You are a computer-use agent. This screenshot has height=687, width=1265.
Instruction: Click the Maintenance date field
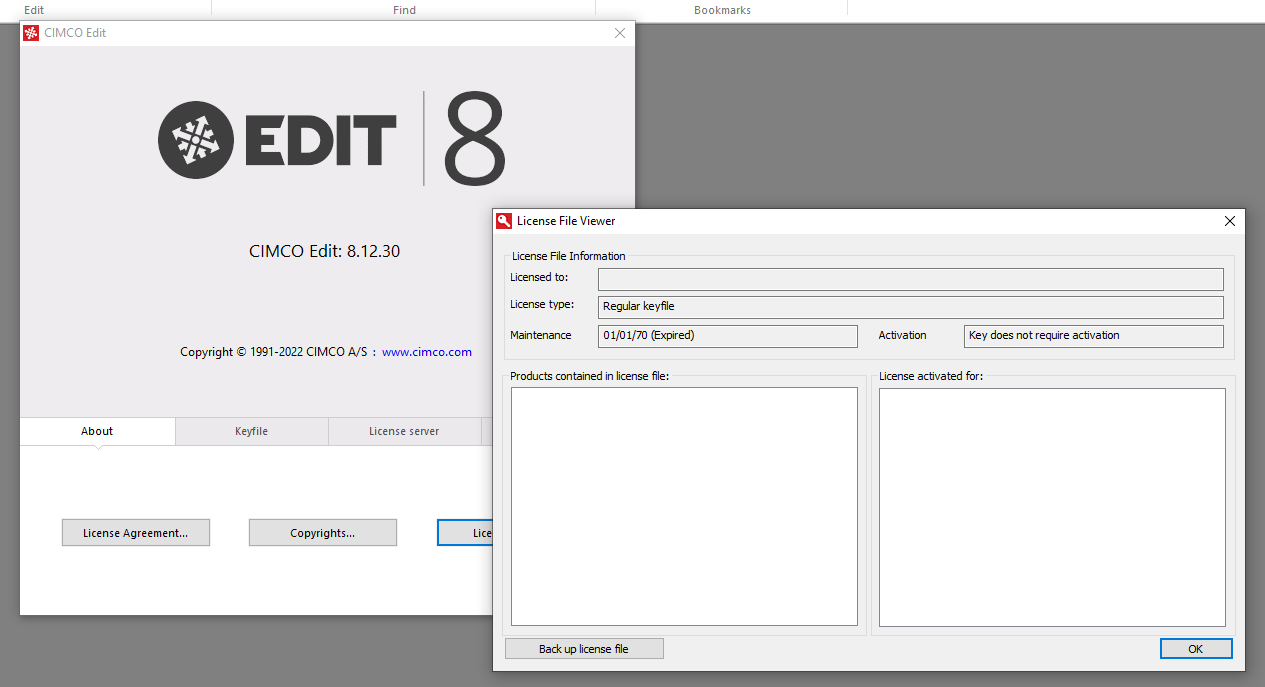728,336
